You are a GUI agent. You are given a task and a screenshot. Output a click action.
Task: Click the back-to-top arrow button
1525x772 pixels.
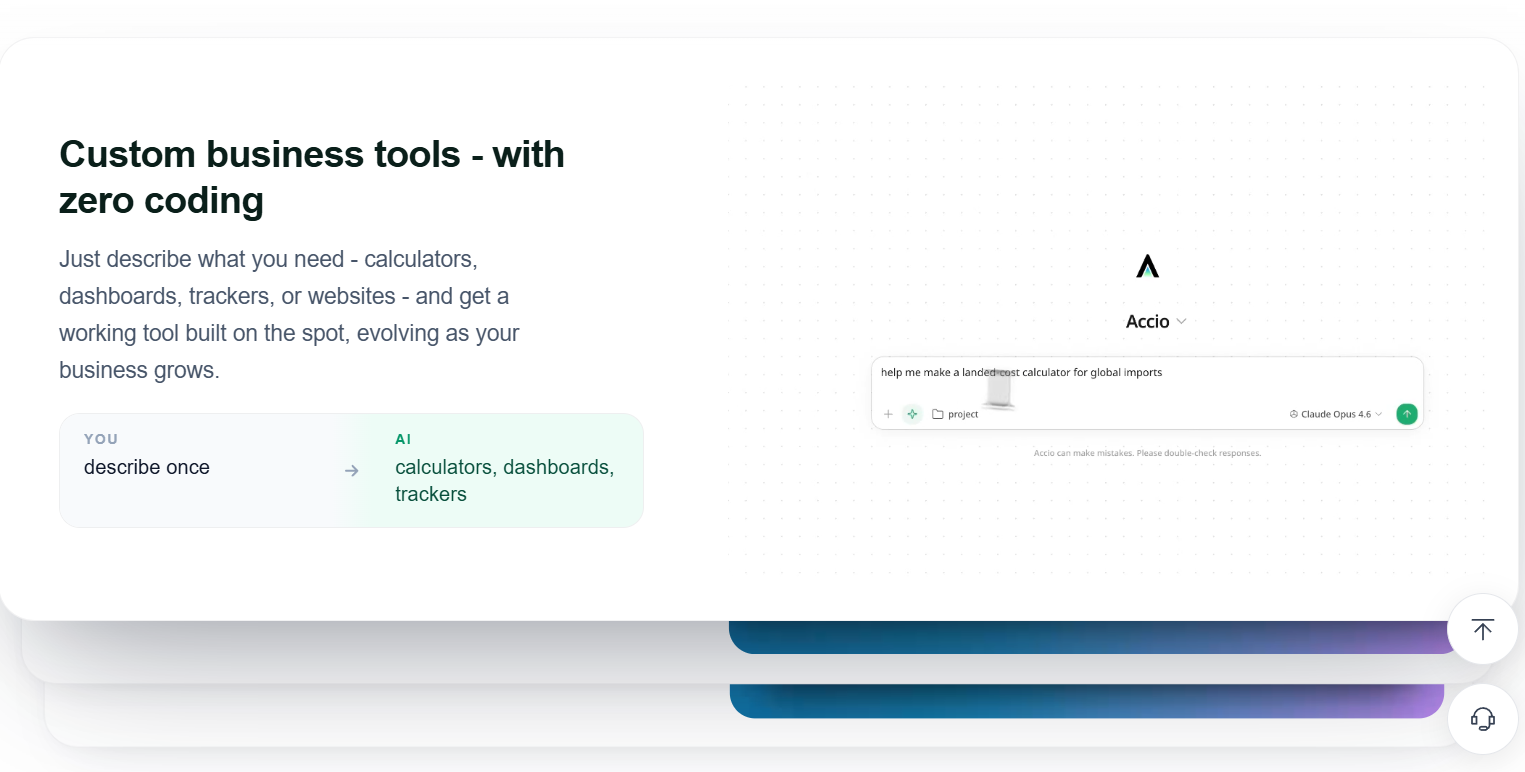[1482, 629]
